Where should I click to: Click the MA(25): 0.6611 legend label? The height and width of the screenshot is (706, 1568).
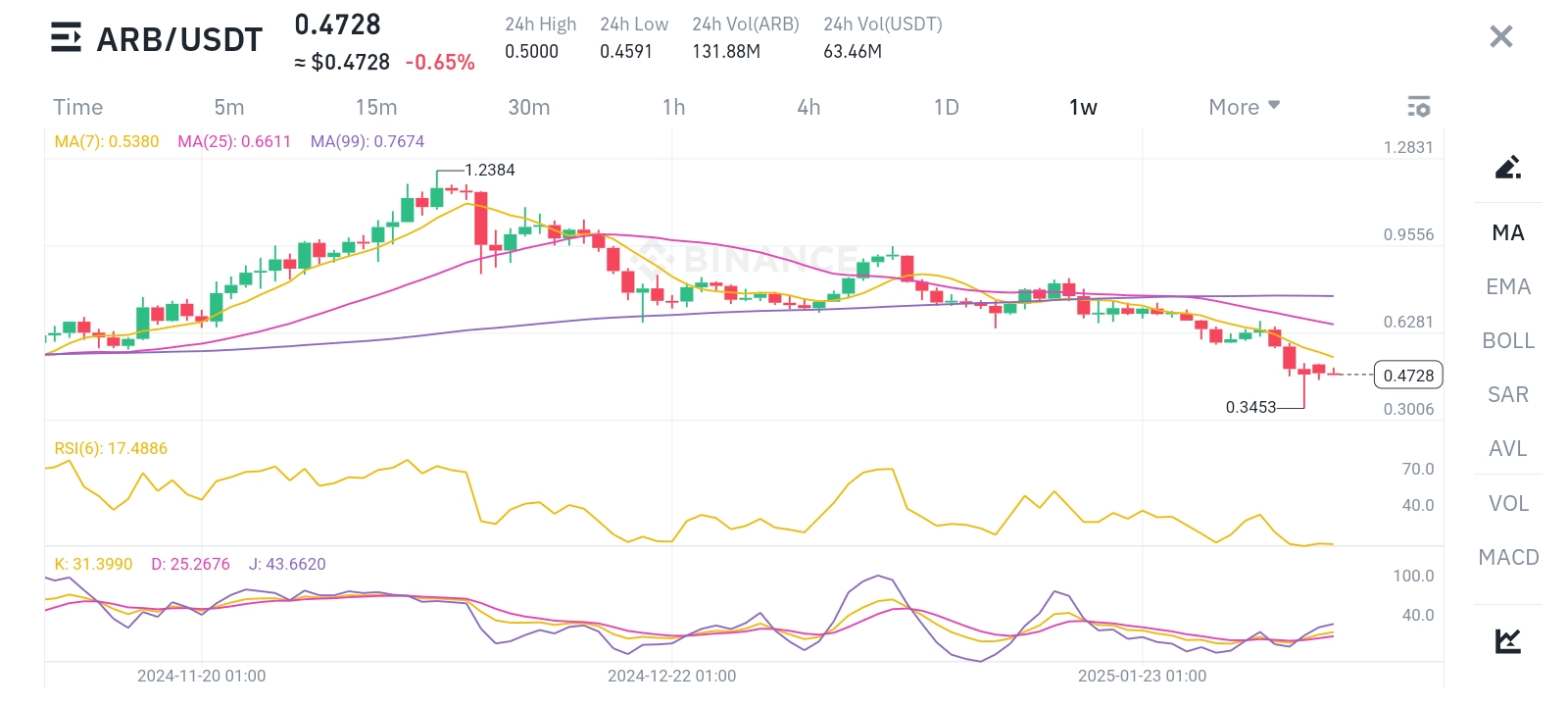click(234, 141)
